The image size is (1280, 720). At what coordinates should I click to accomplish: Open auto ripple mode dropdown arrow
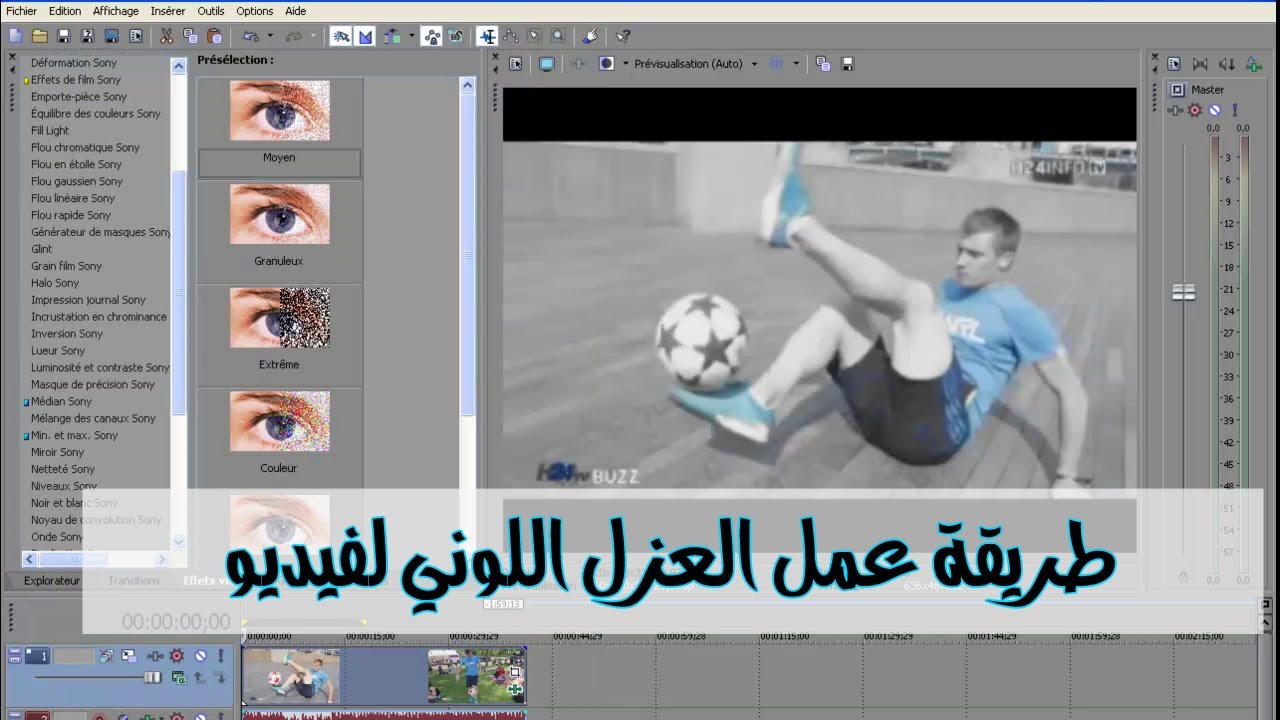[x=411, y=36]
